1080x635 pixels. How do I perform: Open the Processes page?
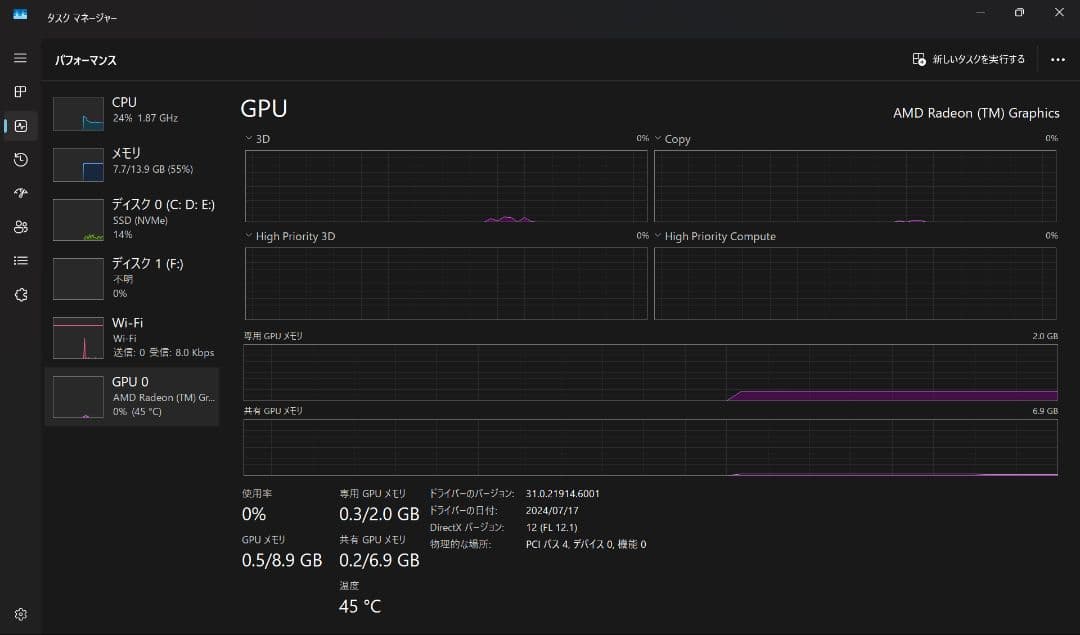[x=20, y=91]
